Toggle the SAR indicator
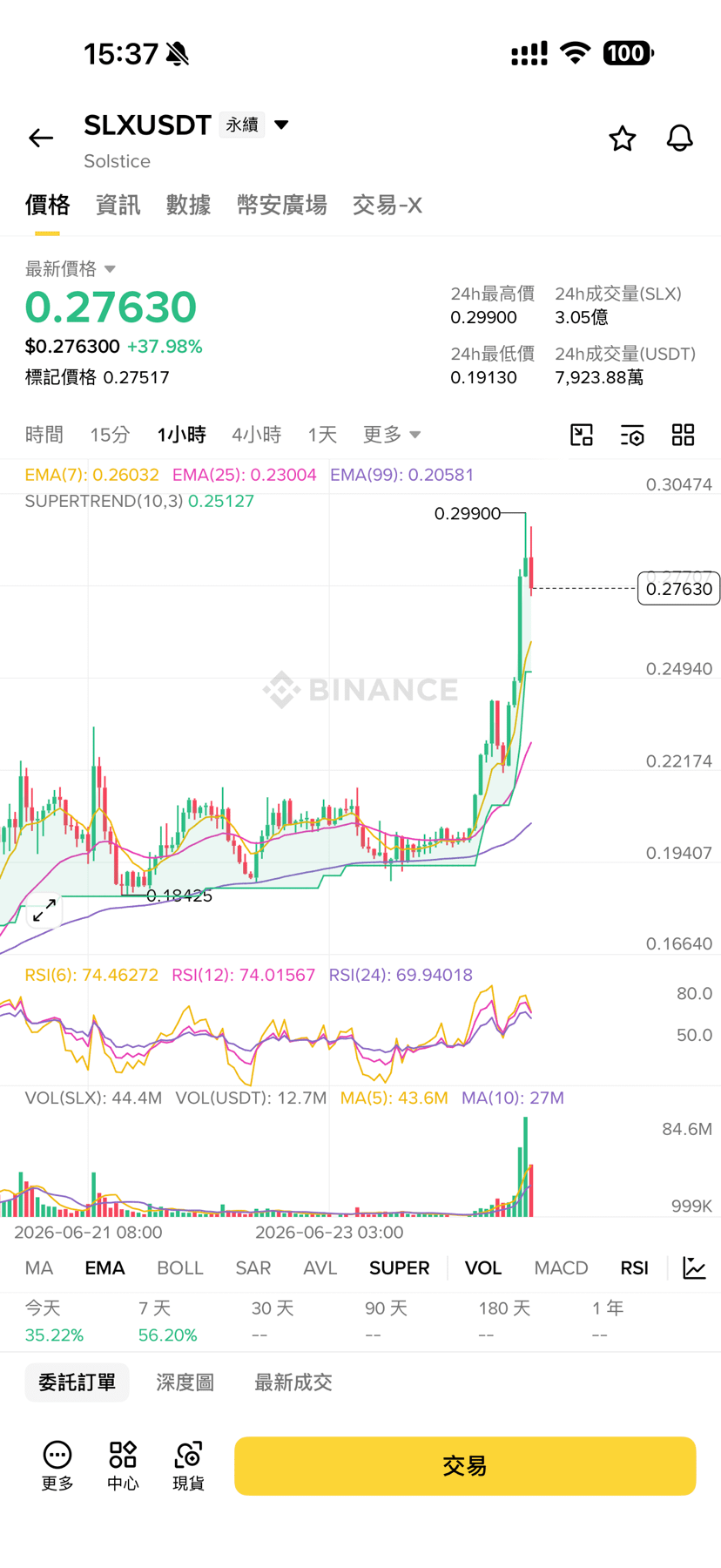Screen dimensions: 721x1568 (253, 1267)
